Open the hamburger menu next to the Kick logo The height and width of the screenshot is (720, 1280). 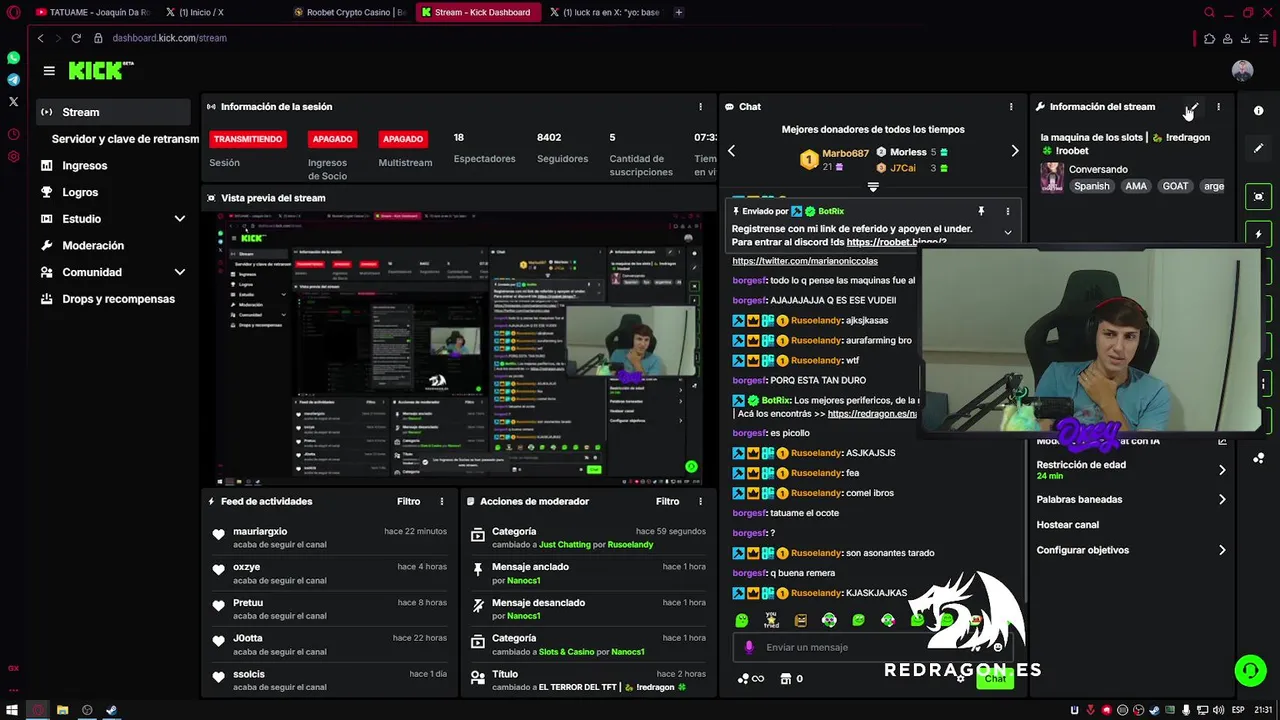tap(49, 71)
